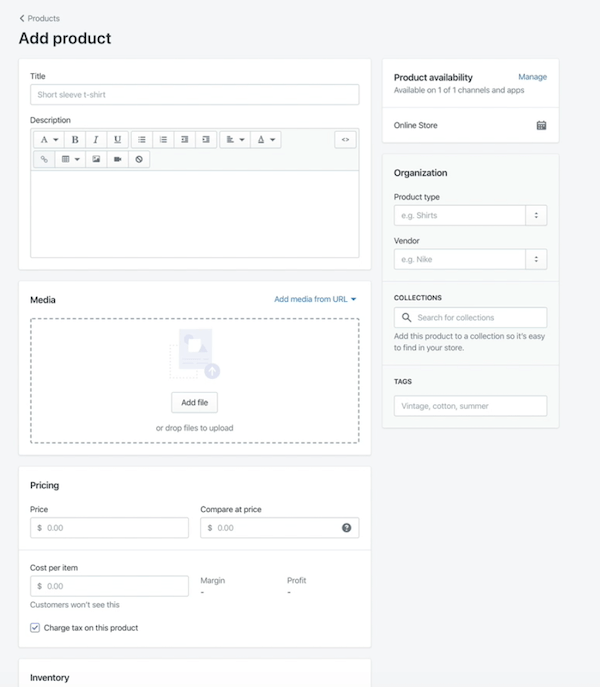Click 'Available on 1 of 1 channels' text
The height and width of the screenshot is (687, 600).
(459, 90)
